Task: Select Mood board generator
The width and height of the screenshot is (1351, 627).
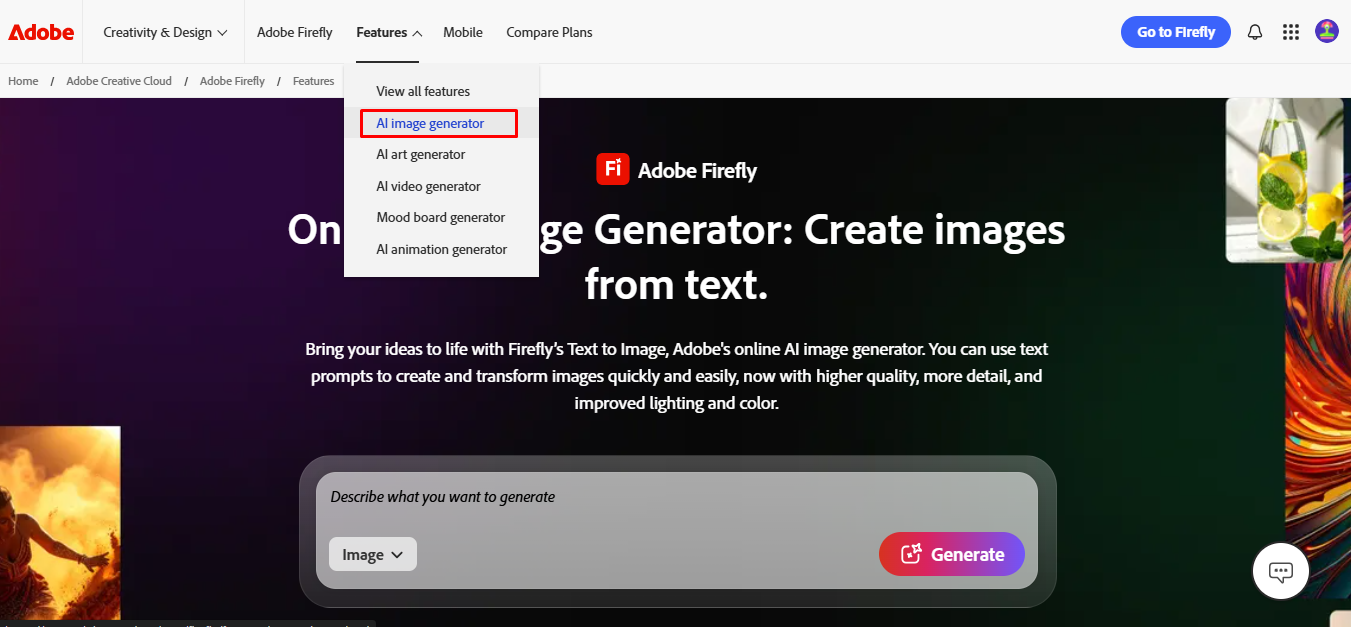Action: pyautogui.click(x=440, y=217)
